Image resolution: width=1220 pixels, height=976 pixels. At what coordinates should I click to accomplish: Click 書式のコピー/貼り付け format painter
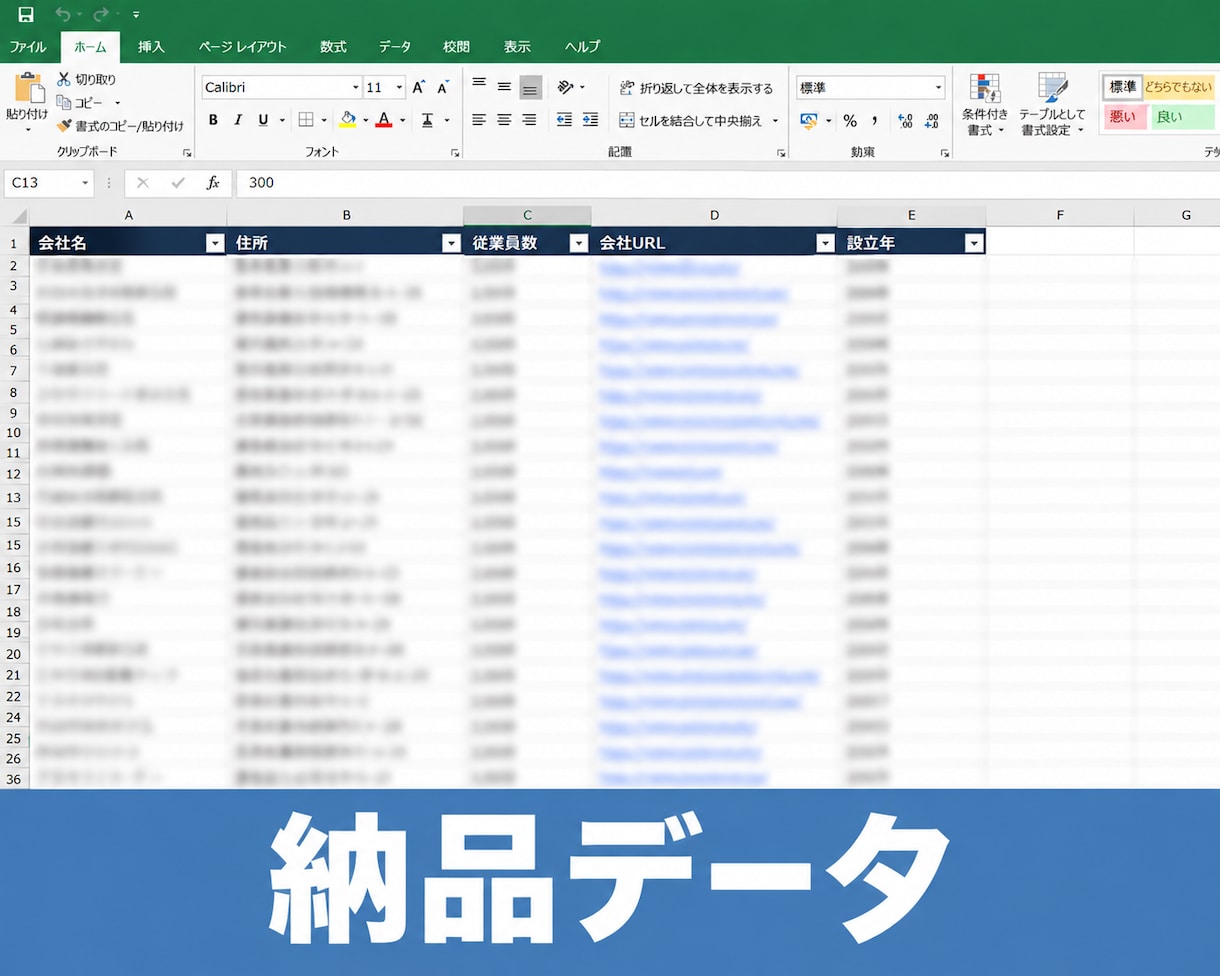[x=120, y=126]
